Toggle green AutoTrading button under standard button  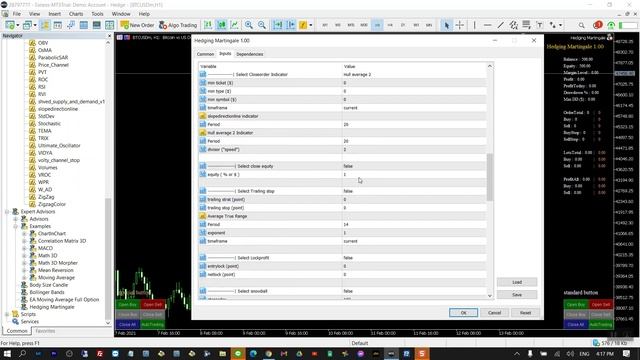tap(600, 324)
